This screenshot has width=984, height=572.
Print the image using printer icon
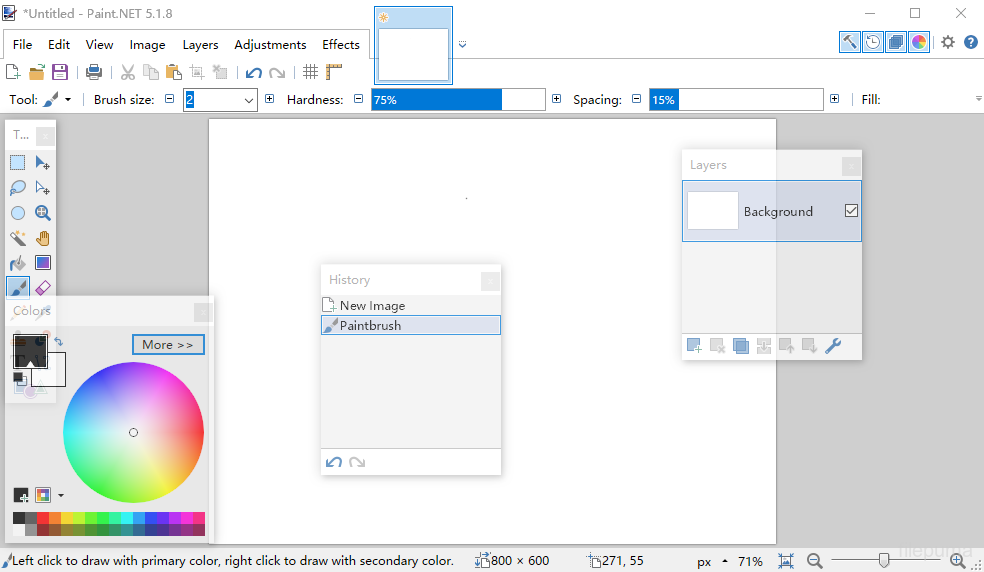click(x=94, y=72)
